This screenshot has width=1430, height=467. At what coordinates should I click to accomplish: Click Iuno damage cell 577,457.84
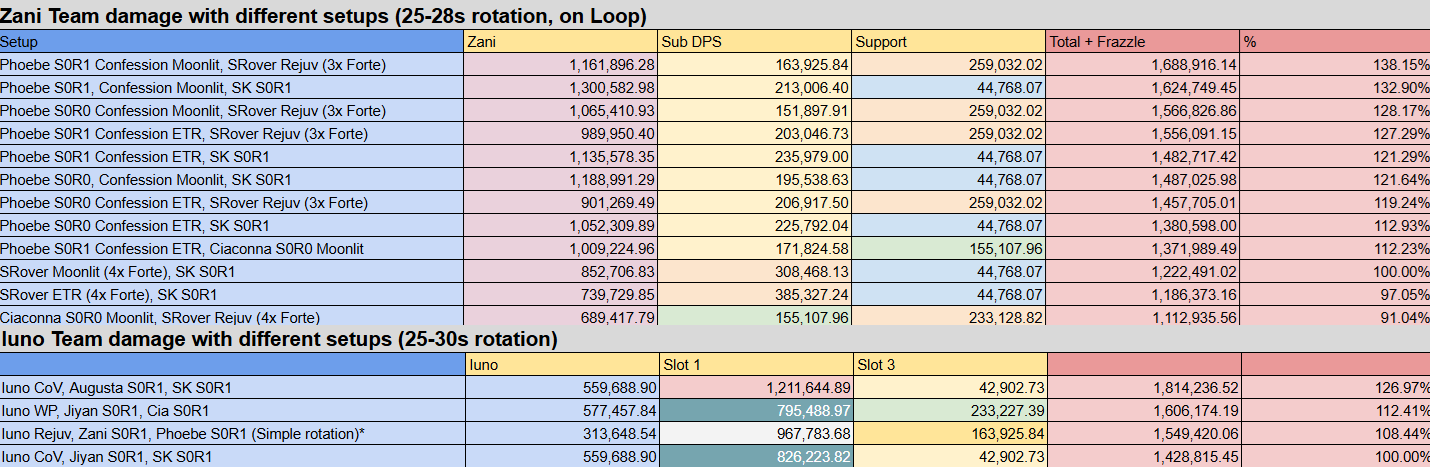point(561,410)
